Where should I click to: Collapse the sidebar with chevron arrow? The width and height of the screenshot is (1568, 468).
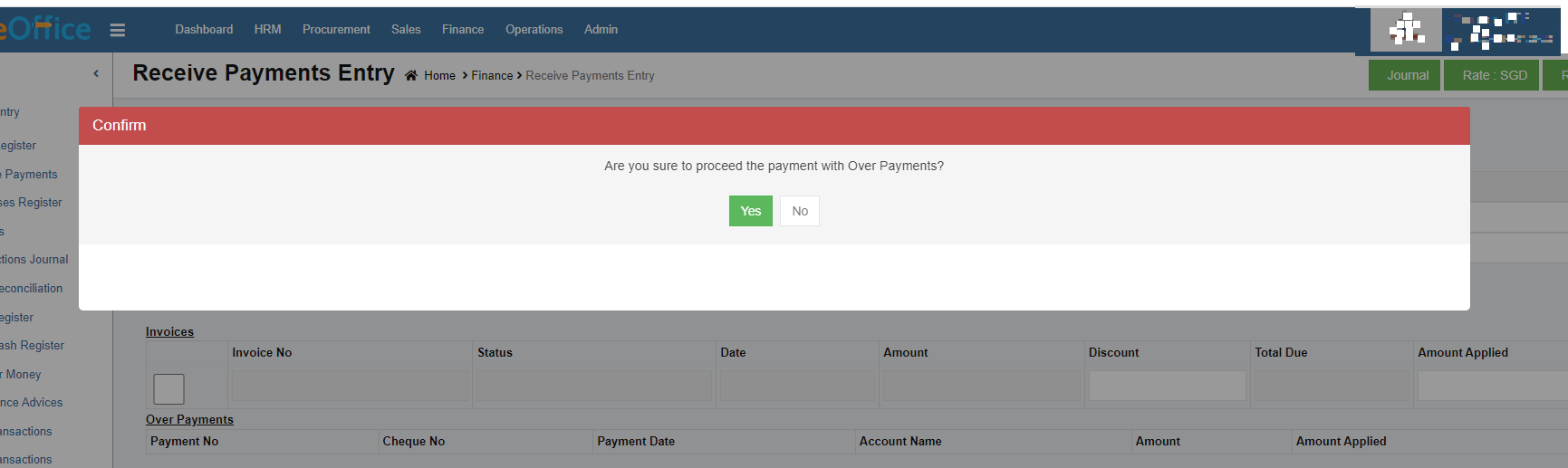pos(96,73)
